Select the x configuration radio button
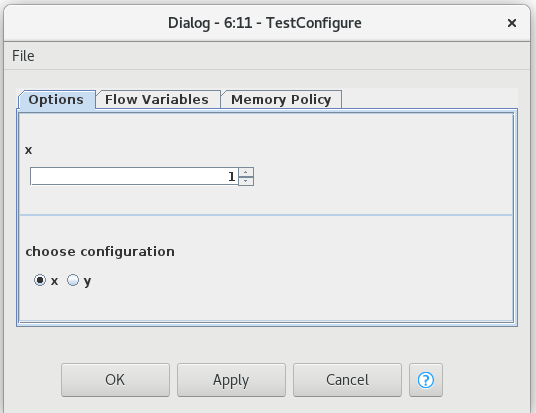536x413 pixels. tap(40, 280)
